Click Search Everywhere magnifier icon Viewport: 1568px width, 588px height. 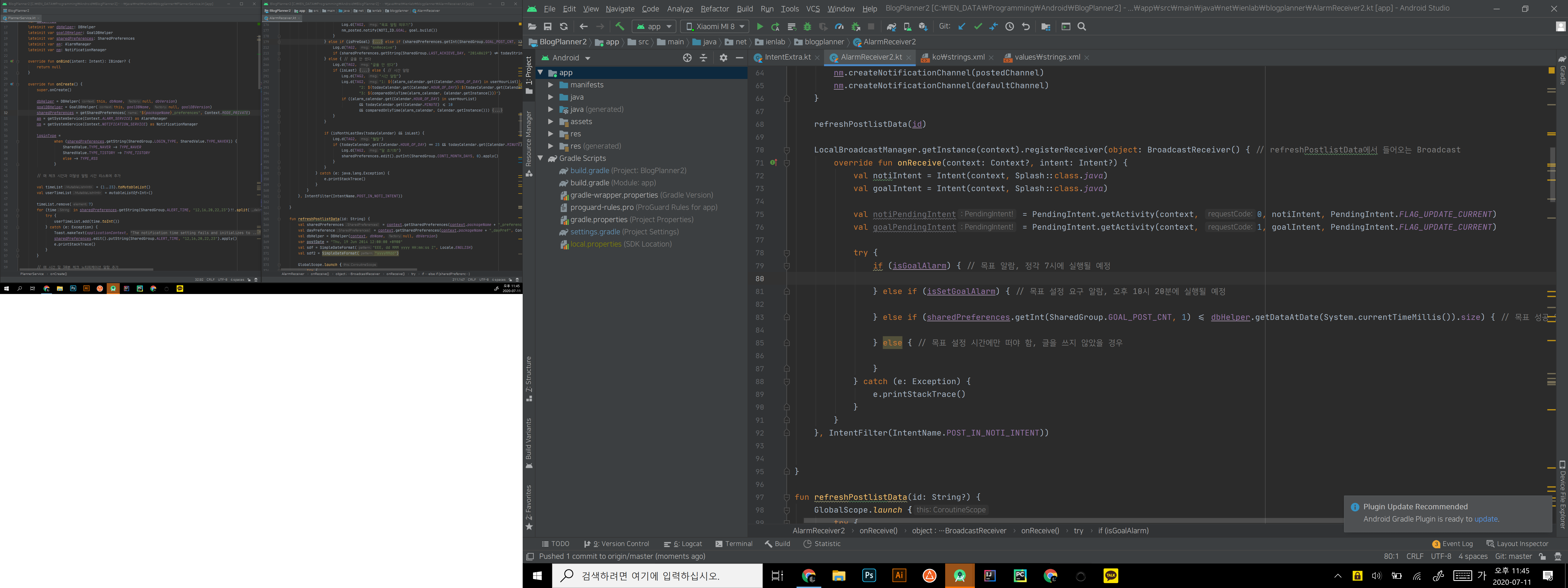pyautogui.click(x=1082, y=27)
